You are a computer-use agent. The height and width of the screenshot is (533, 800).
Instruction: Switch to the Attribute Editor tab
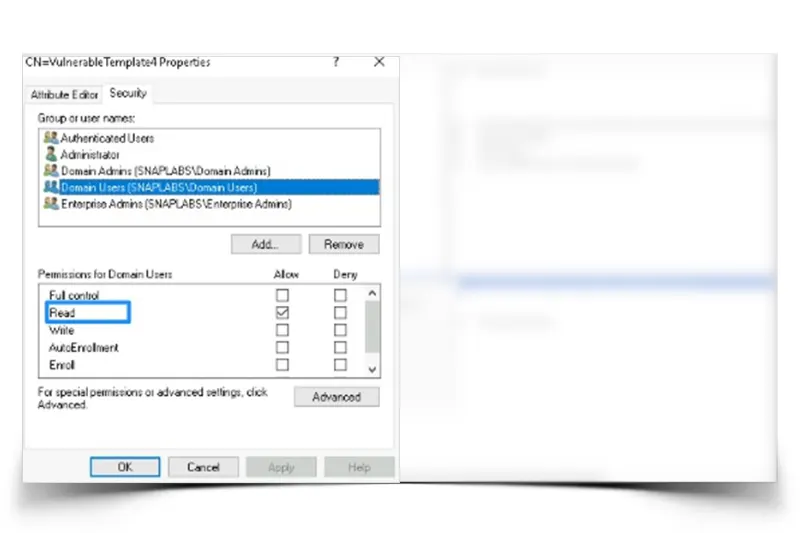coord(64,95)
